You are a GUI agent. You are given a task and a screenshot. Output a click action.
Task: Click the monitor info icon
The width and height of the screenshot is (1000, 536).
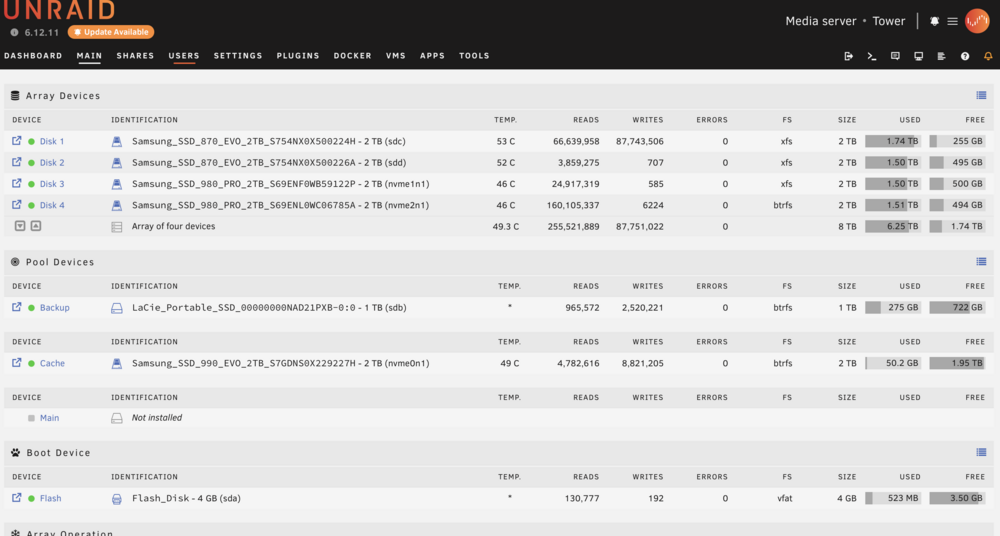pos(918,56)
